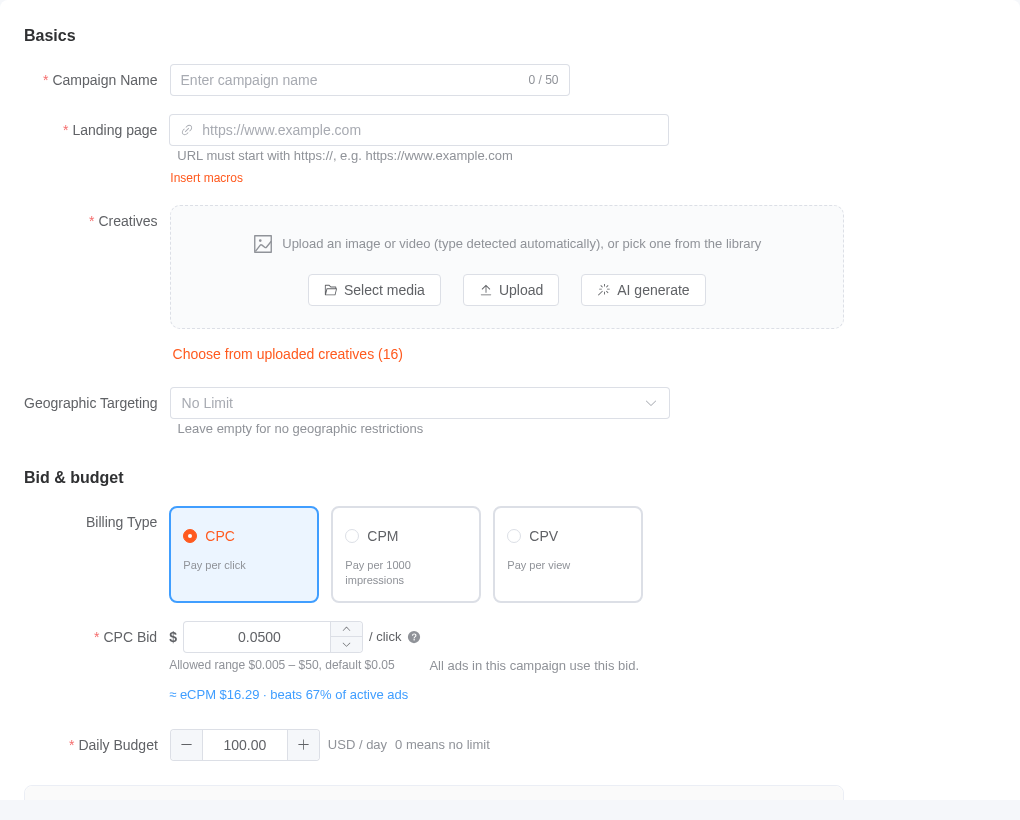Click the 'Pay per click' description
This screenshot has width=1020, height=820.
(215, 566)
